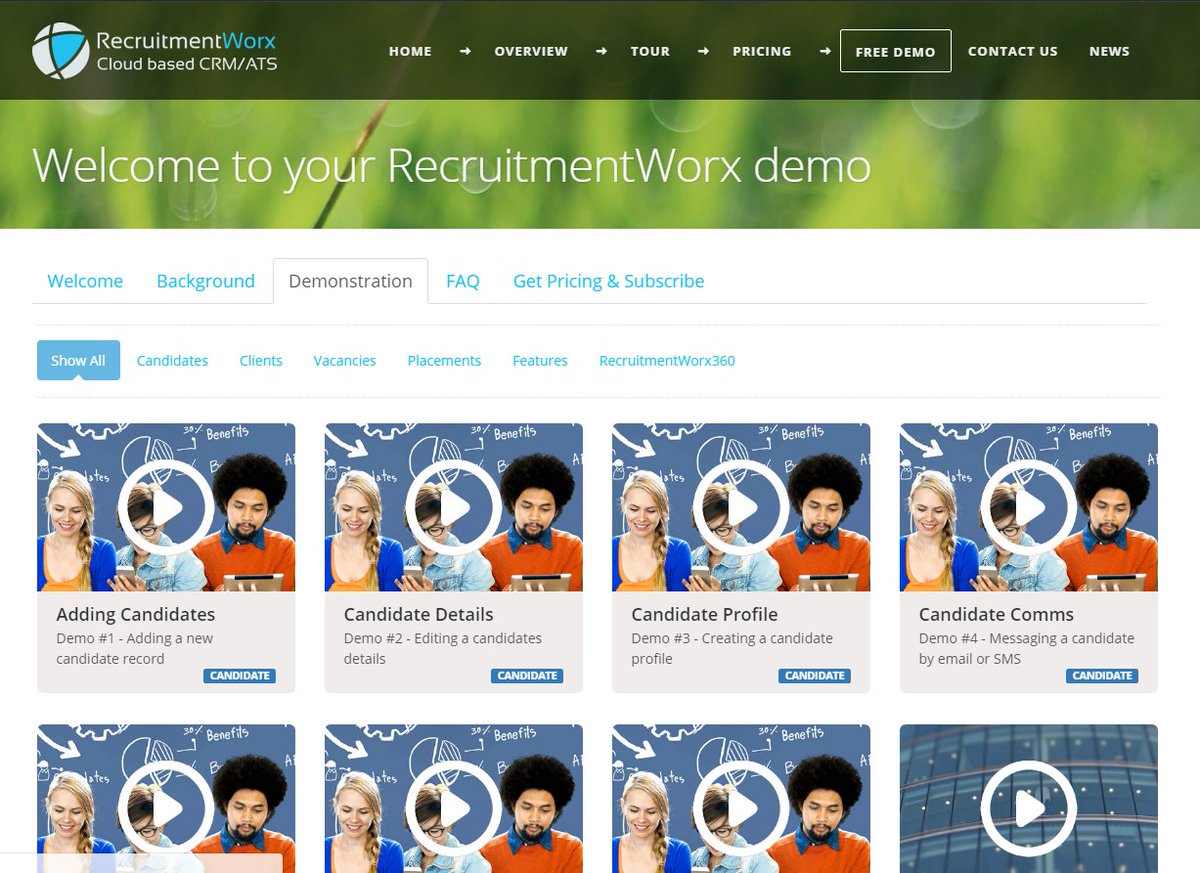Go to the Tour page
Screen dimensions: 1200x873
(x=650, y=51)
